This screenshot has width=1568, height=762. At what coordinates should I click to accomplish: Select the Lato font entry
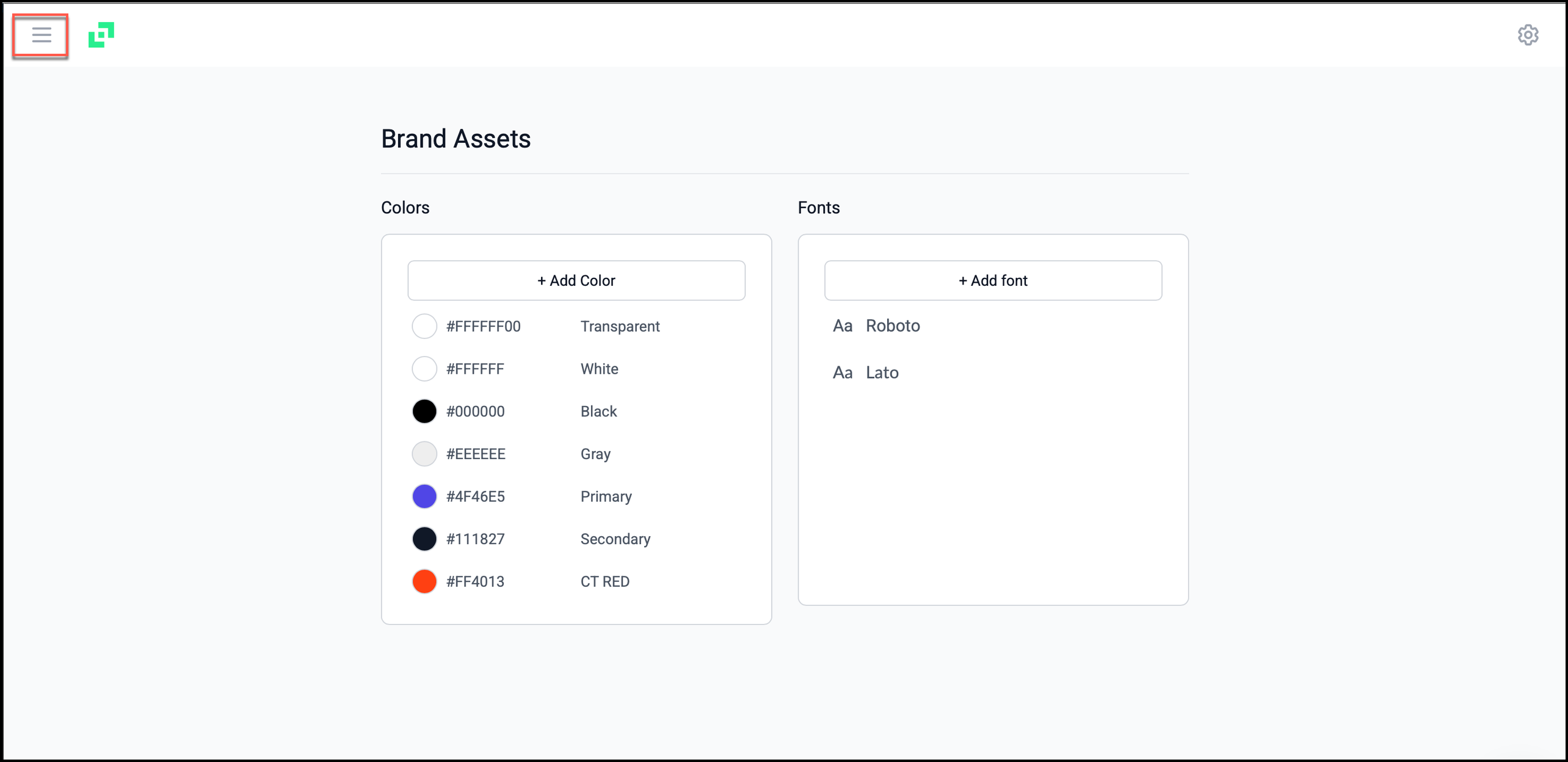pyautogui.click(x=882, y=372)
